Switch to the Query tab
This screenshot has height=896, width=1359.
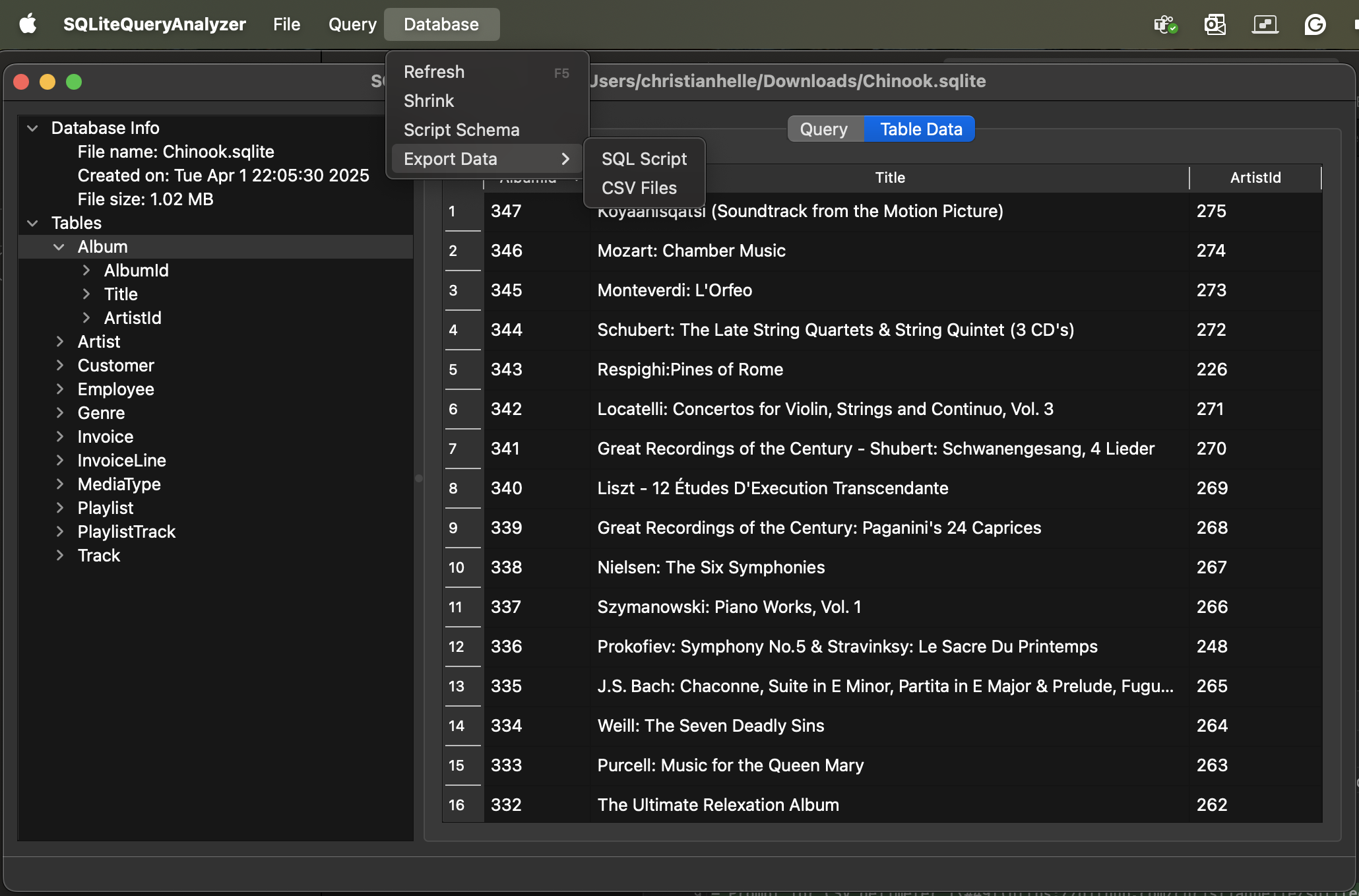(824, 129)
